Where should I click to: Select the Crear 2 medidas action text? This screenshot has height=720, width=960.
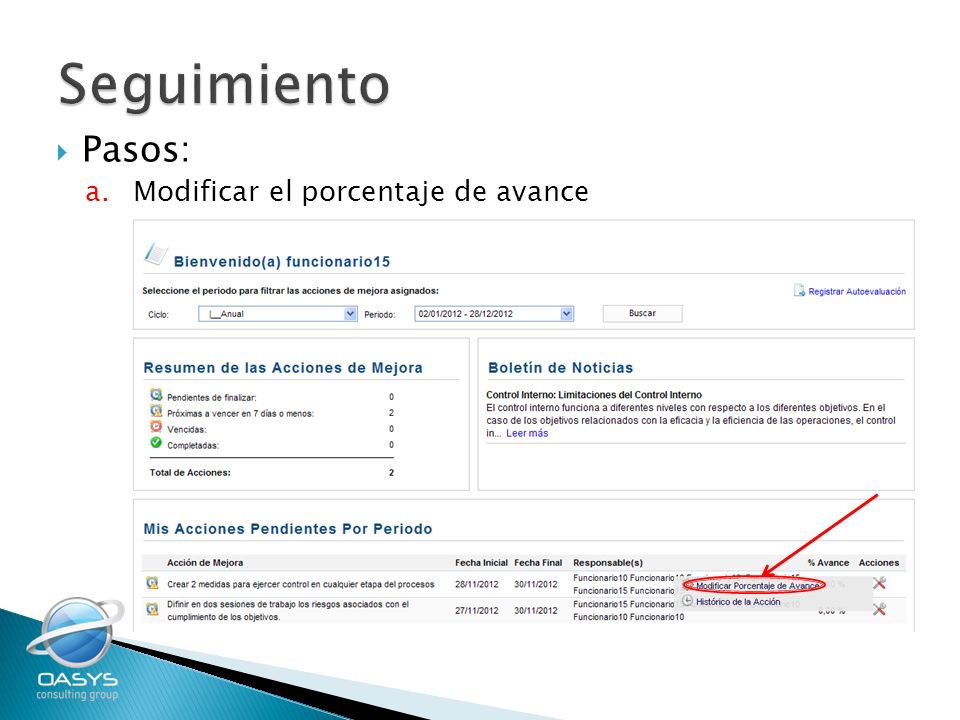(301, 585)
